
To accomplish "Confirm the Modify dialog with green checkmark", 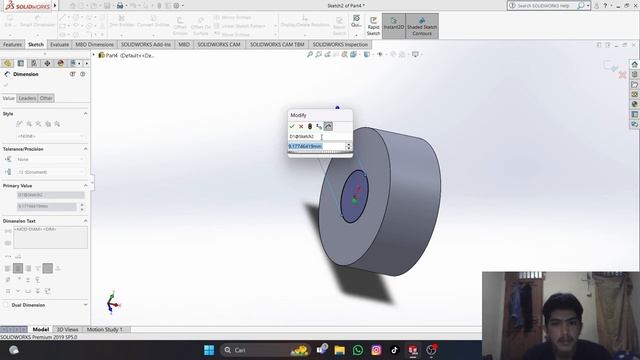I will click(292, 127).
